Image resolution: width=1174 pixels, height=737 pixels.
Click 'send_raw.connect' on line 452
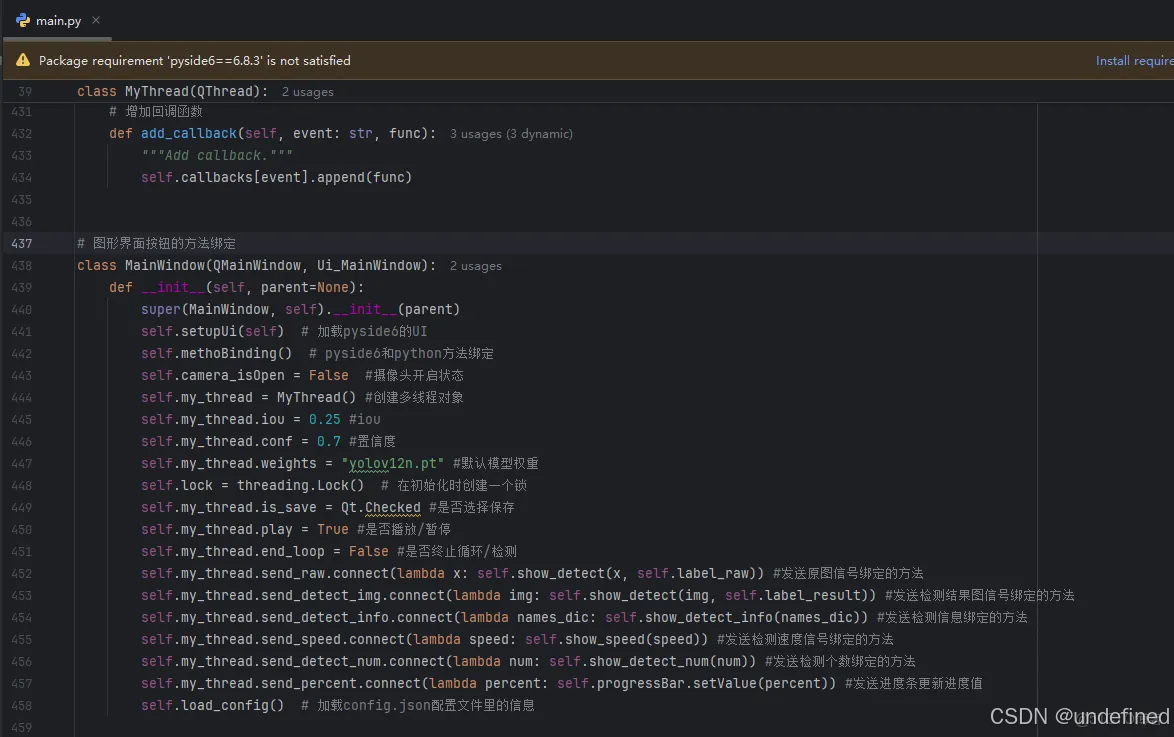(324, 574)
